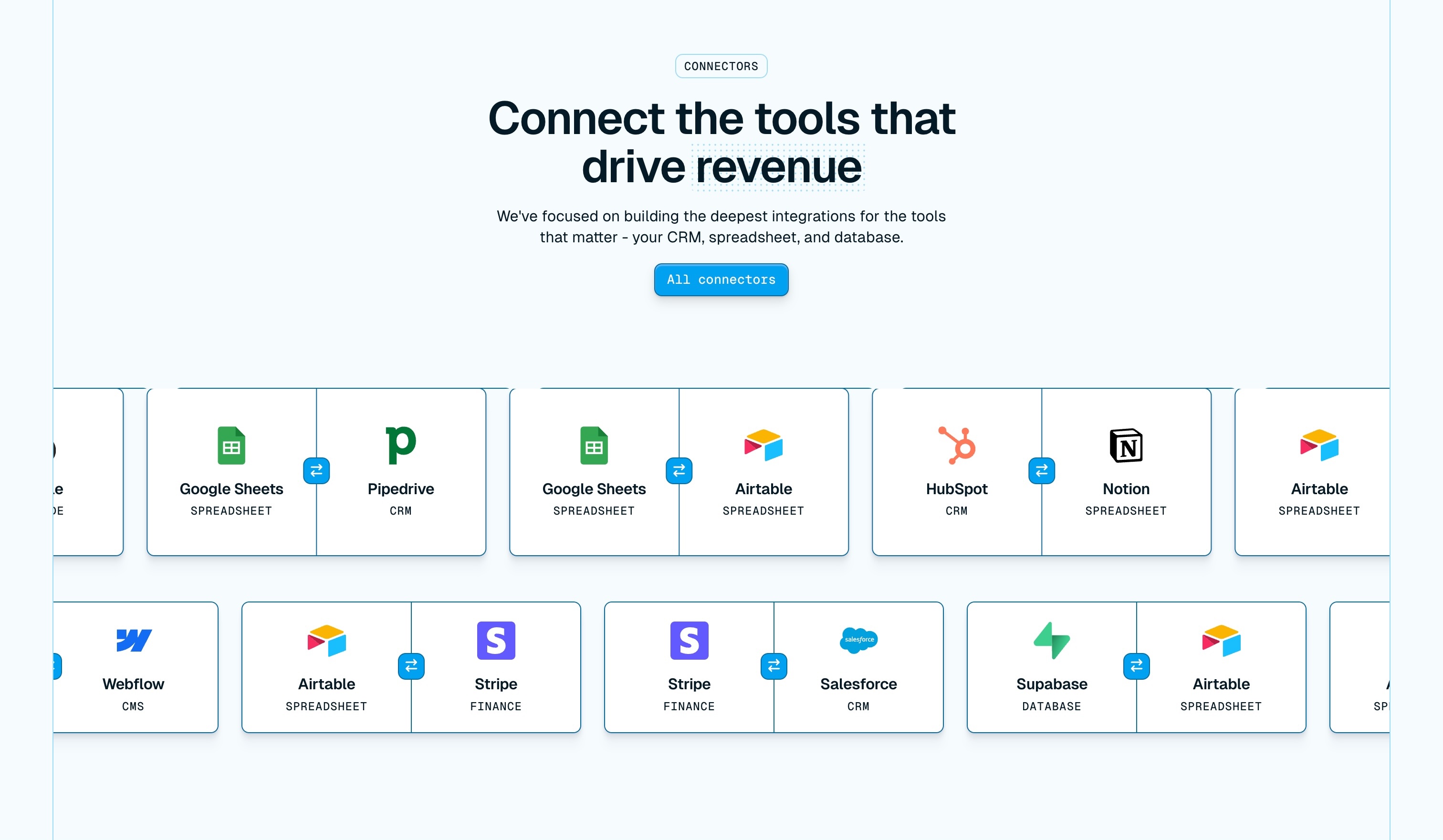Click sync arrows between Google Sheets and Airtable
Viewport: 1443px width, 840px height.
click(679, 470)
